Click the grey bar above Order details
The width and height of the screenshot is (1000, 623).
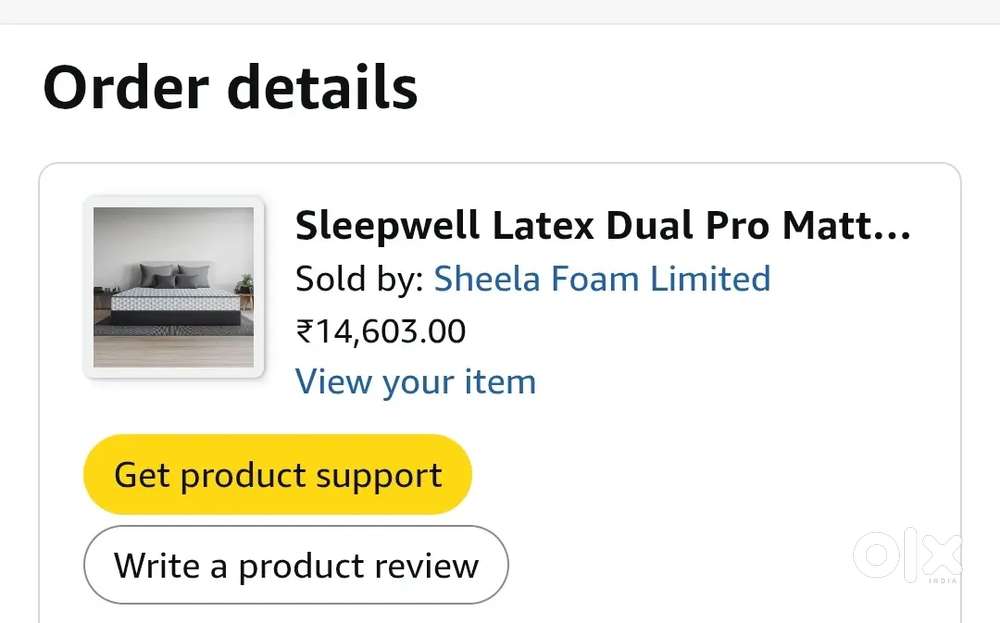500,11
